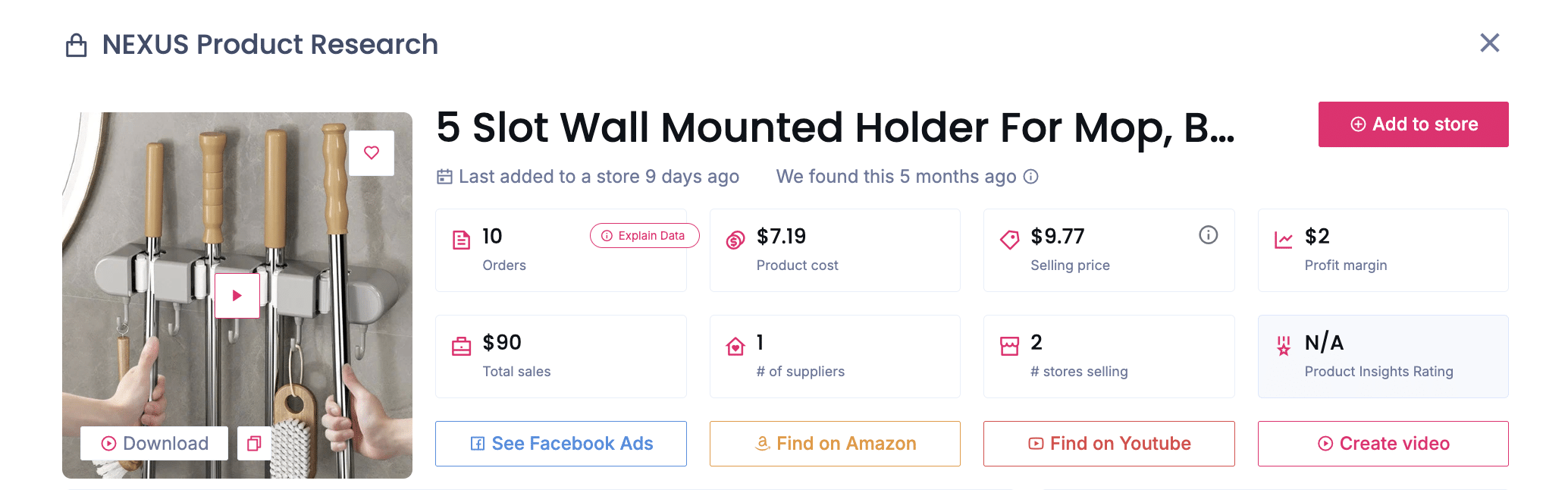1568x490 pixels.
Task: Open Find on Youtube
Action: tap(1109, 444)
